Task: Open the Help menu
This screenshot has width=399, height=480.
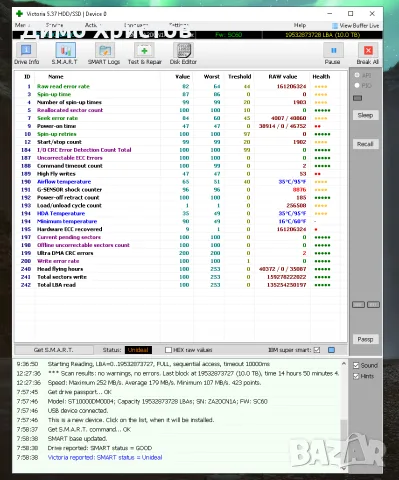Action: click(x=300, y=25)
